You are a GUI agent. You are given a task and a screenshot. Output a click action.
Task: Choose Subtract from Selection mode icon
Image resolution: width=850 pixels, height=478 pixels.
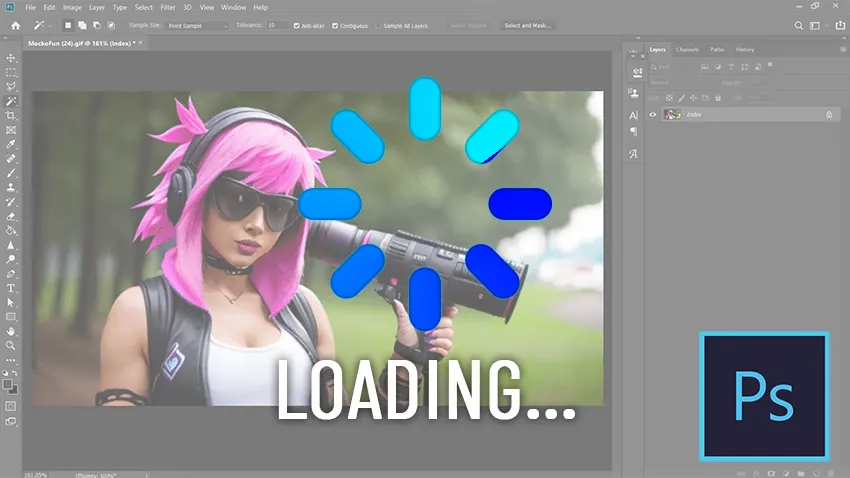pos(96,25)
